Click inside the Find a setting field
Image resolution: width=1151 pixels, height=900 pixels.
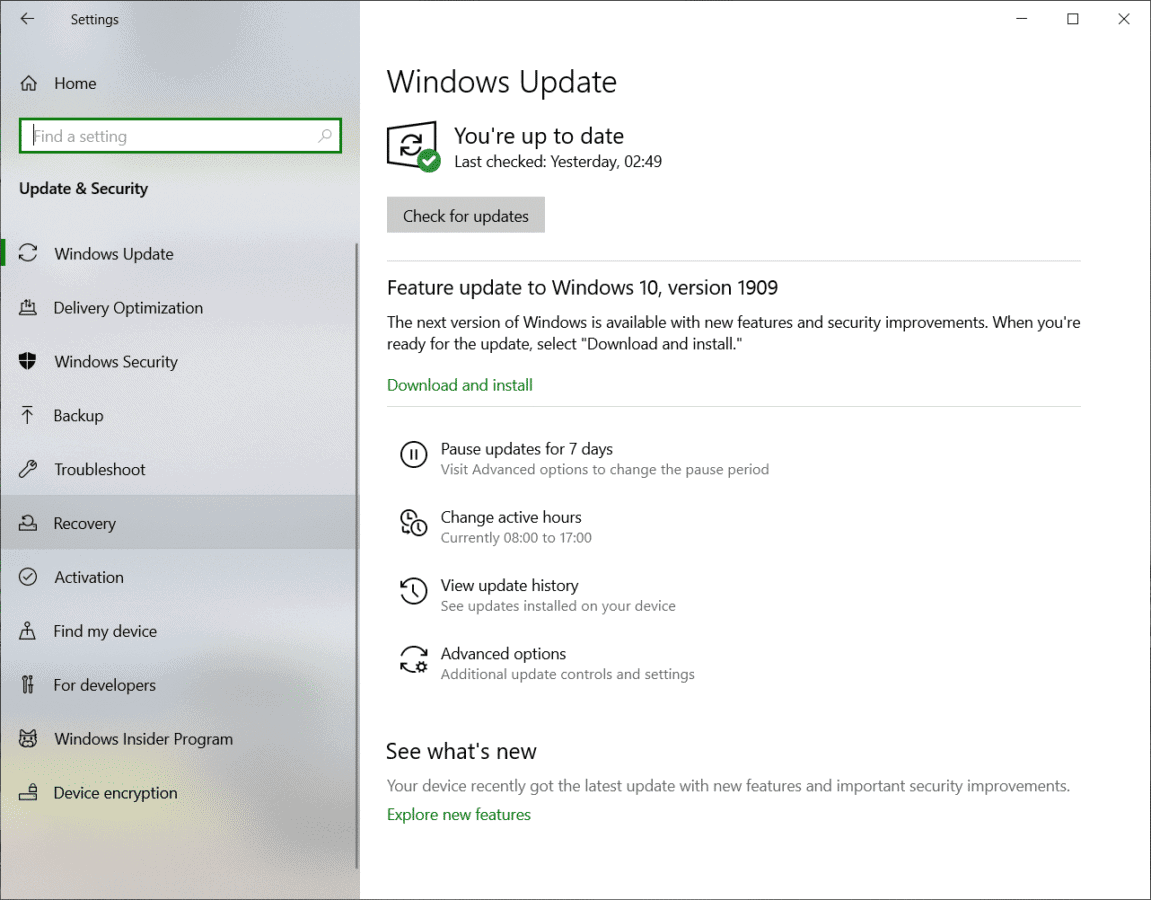(180, 135)
